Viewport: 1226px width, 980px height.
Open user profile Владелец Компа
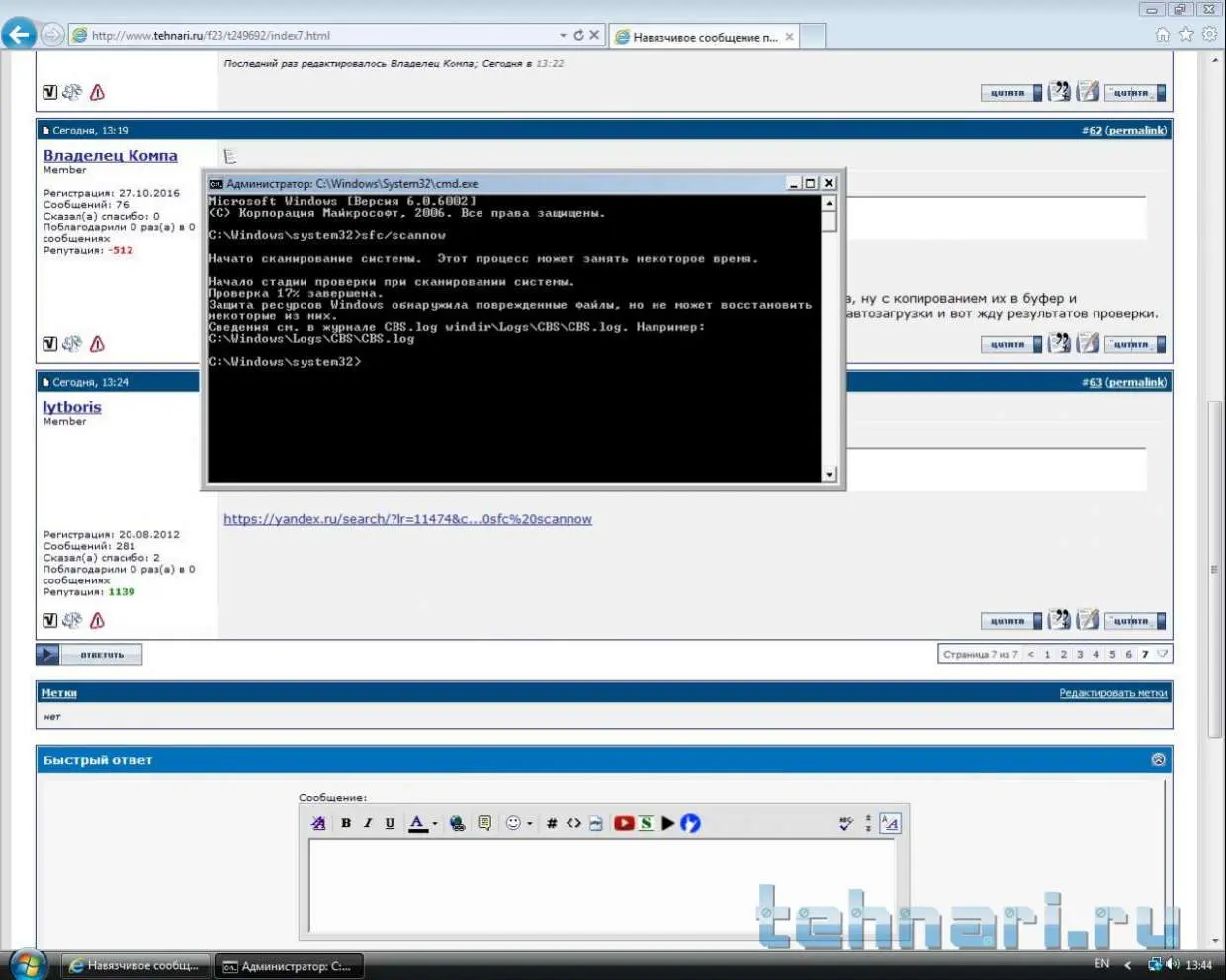click(x=111, y=156)
